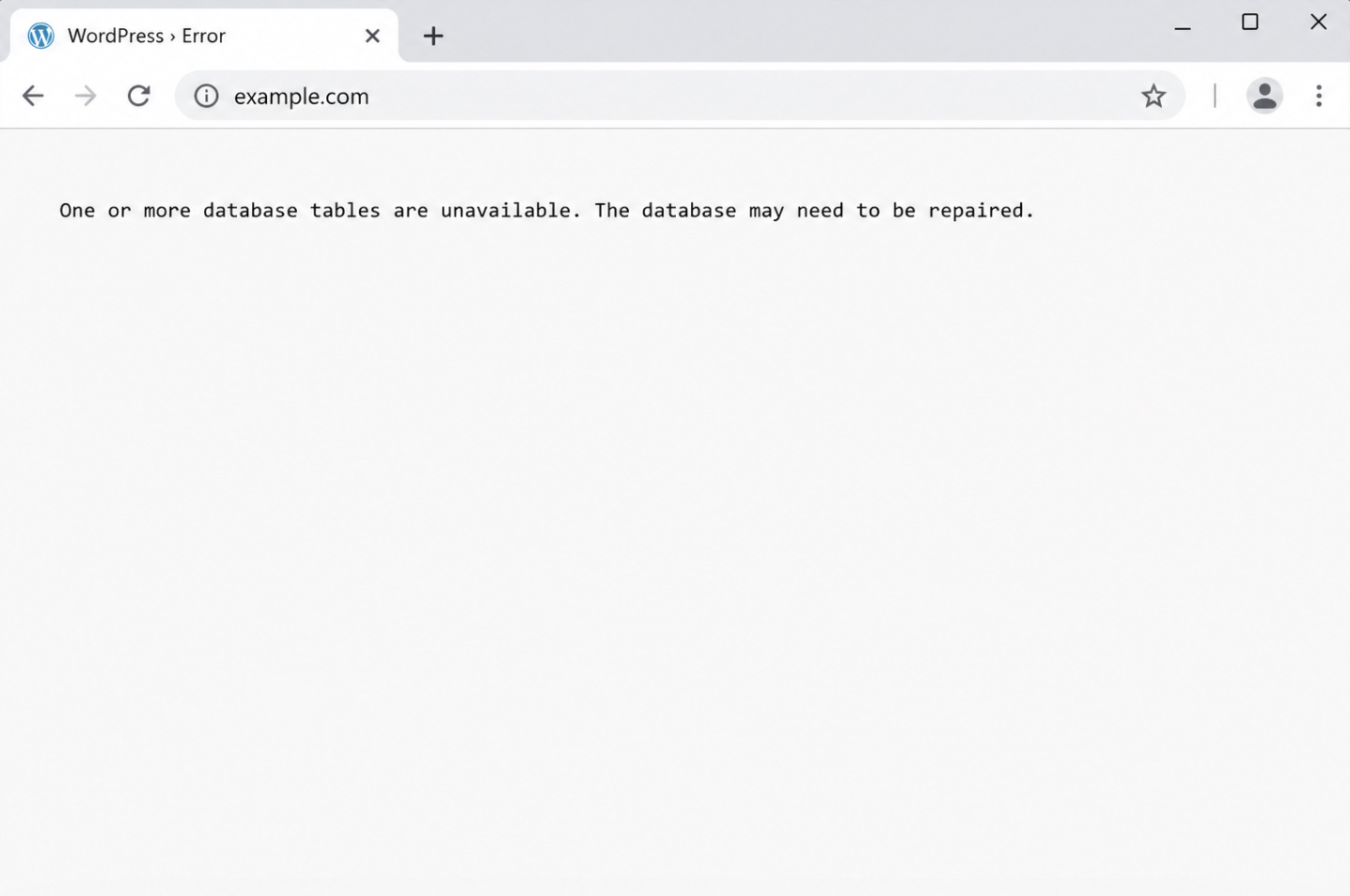Maximize the browser window
This screenshot has width=1350, height=896.
point(1249,22)
